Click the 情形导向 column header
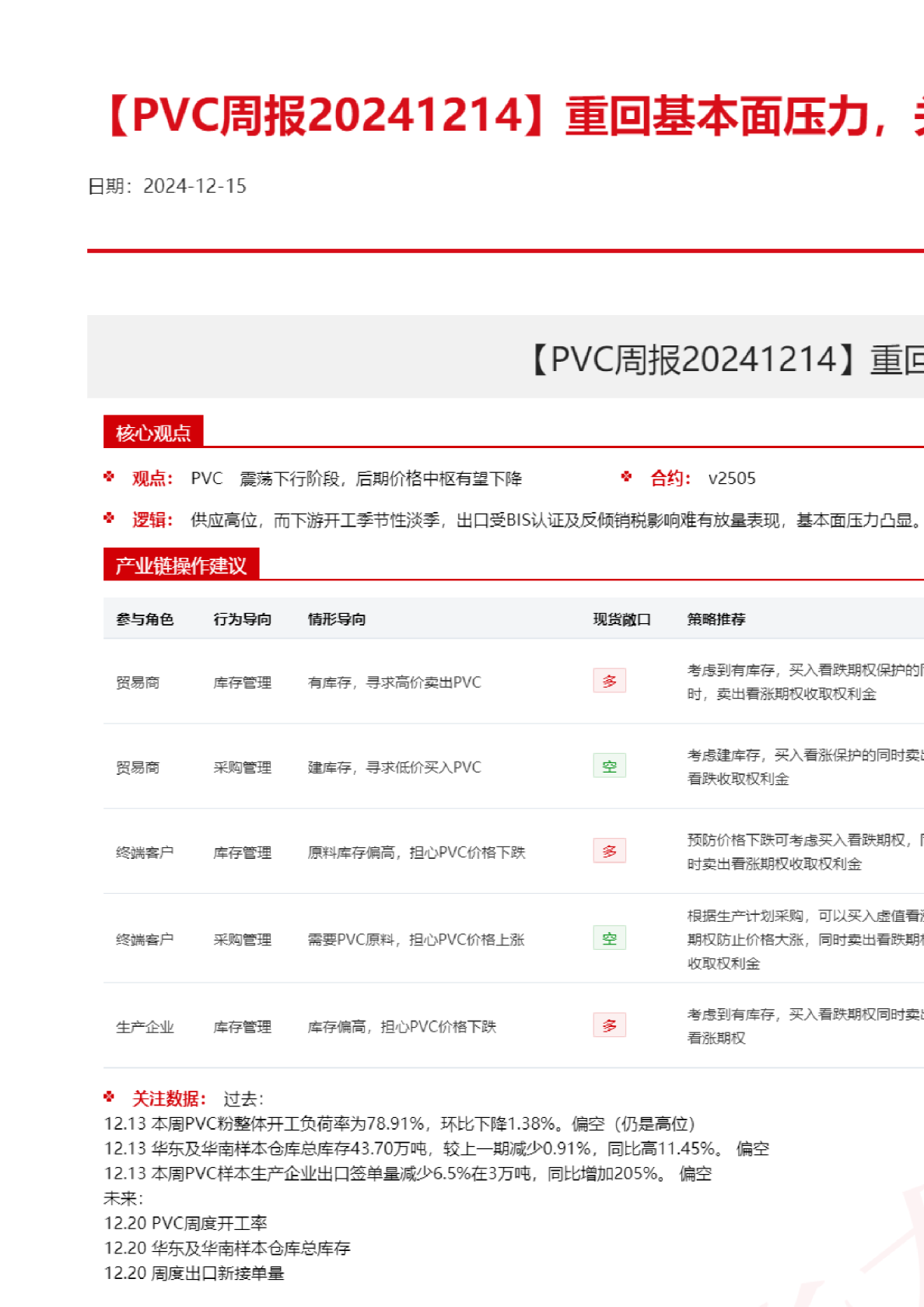The image size is (924, 1307). [337, 619]
